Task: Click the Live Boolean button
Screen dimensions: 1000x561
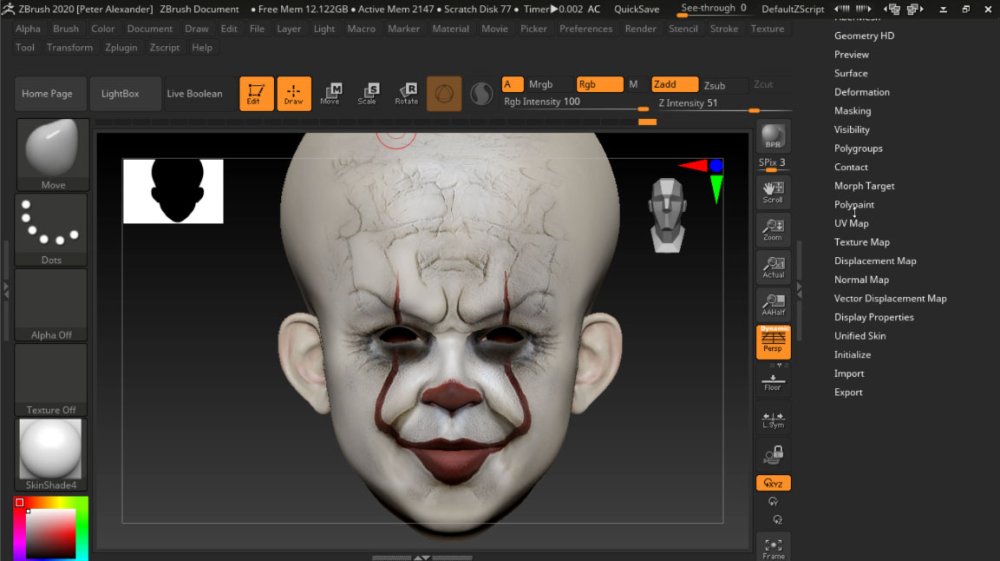Action: pyautogui.click(x=195, y=94)
